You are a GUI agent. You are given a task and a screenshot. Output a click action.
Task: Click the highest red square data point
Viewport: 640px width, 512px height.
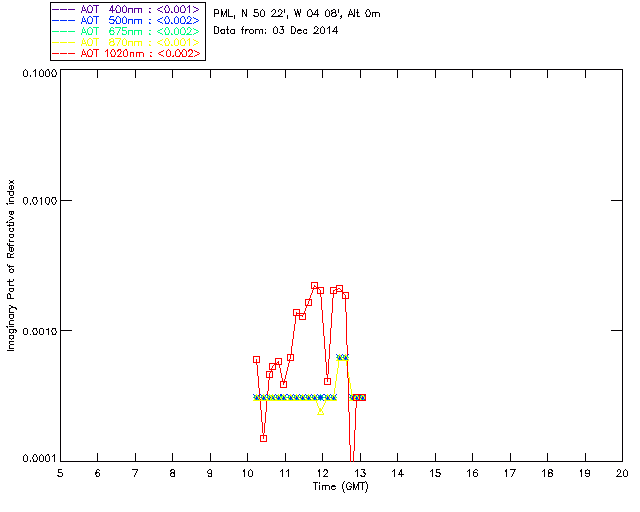(x=314, y=286)
